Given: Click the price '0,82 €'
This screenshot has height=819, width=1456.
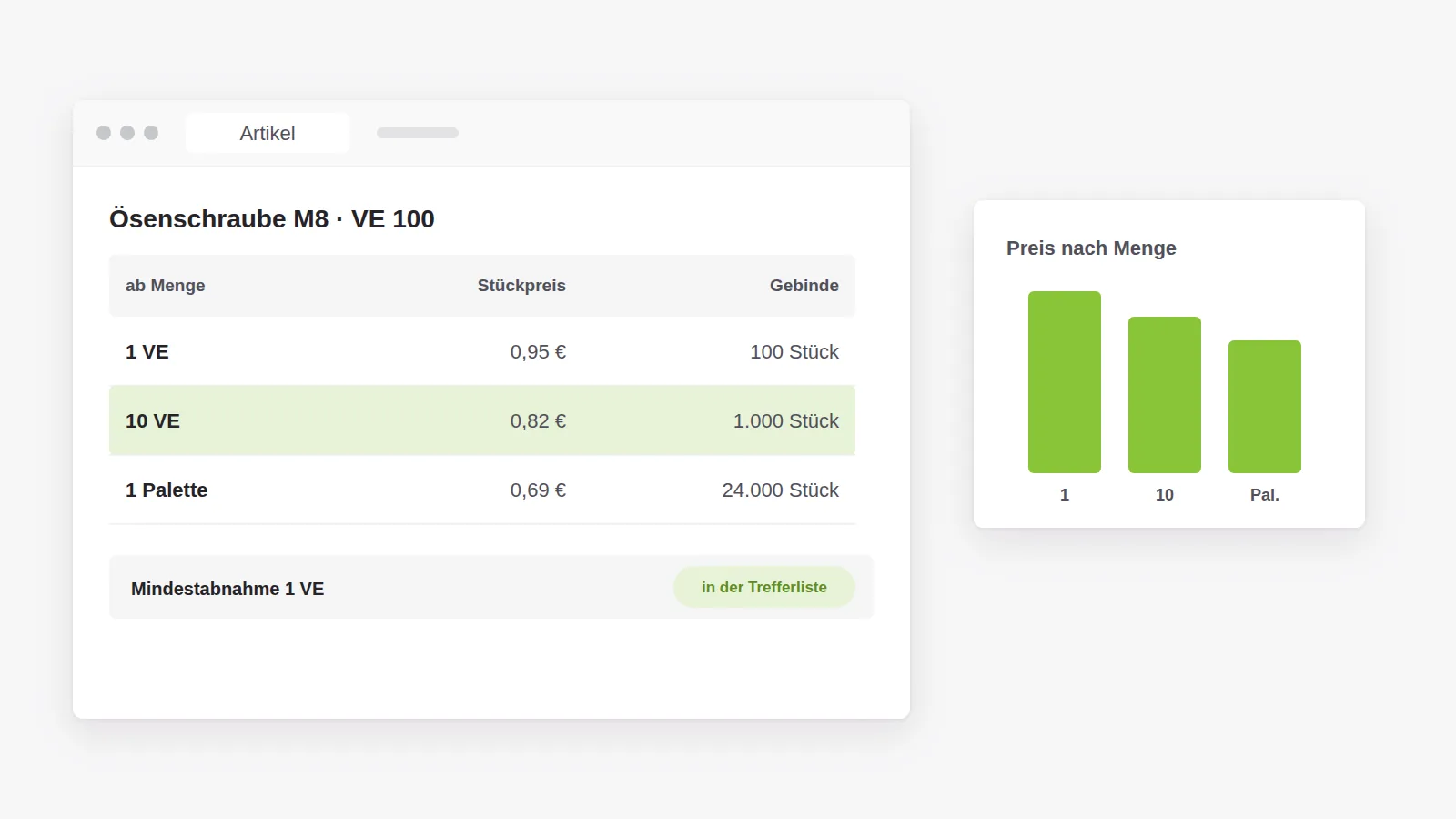Looking at the screenshot, I should tap(538, 421).
